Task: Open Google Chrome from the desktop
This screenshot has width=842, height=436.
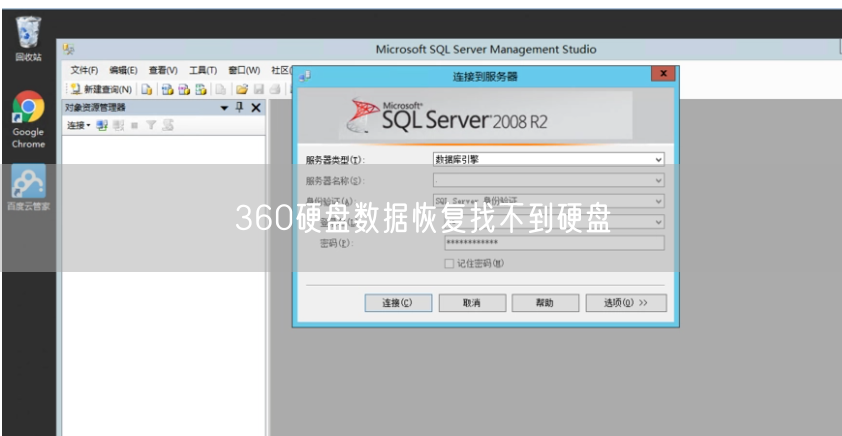Action: (28, 116)
